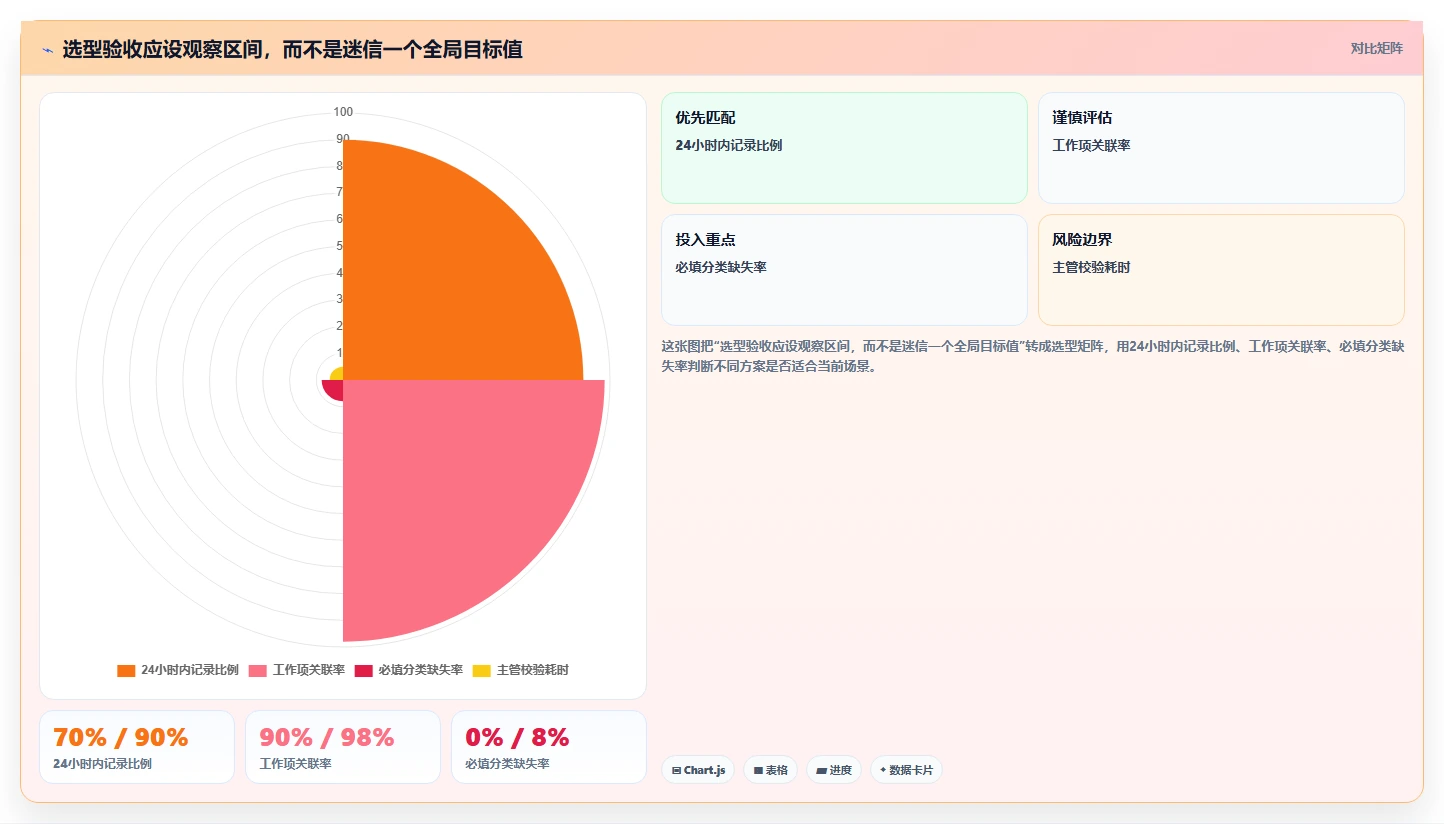Select the 进度 tag pill
Screen dimensions: 1444x824
point(834,770)
